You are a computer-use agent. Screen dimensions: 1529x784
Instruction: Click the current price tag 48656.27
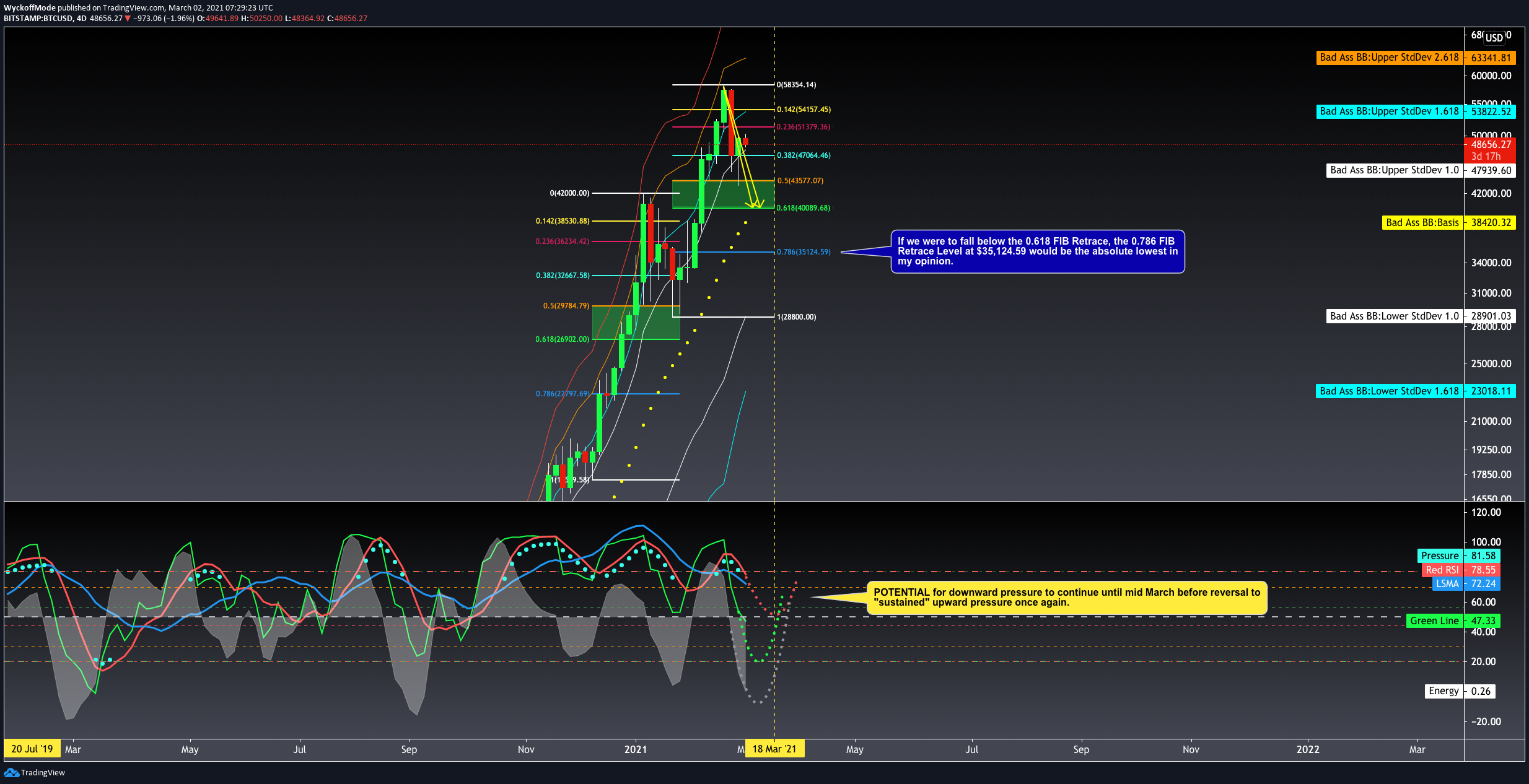pyautogui.click(x=1491, y=144)
